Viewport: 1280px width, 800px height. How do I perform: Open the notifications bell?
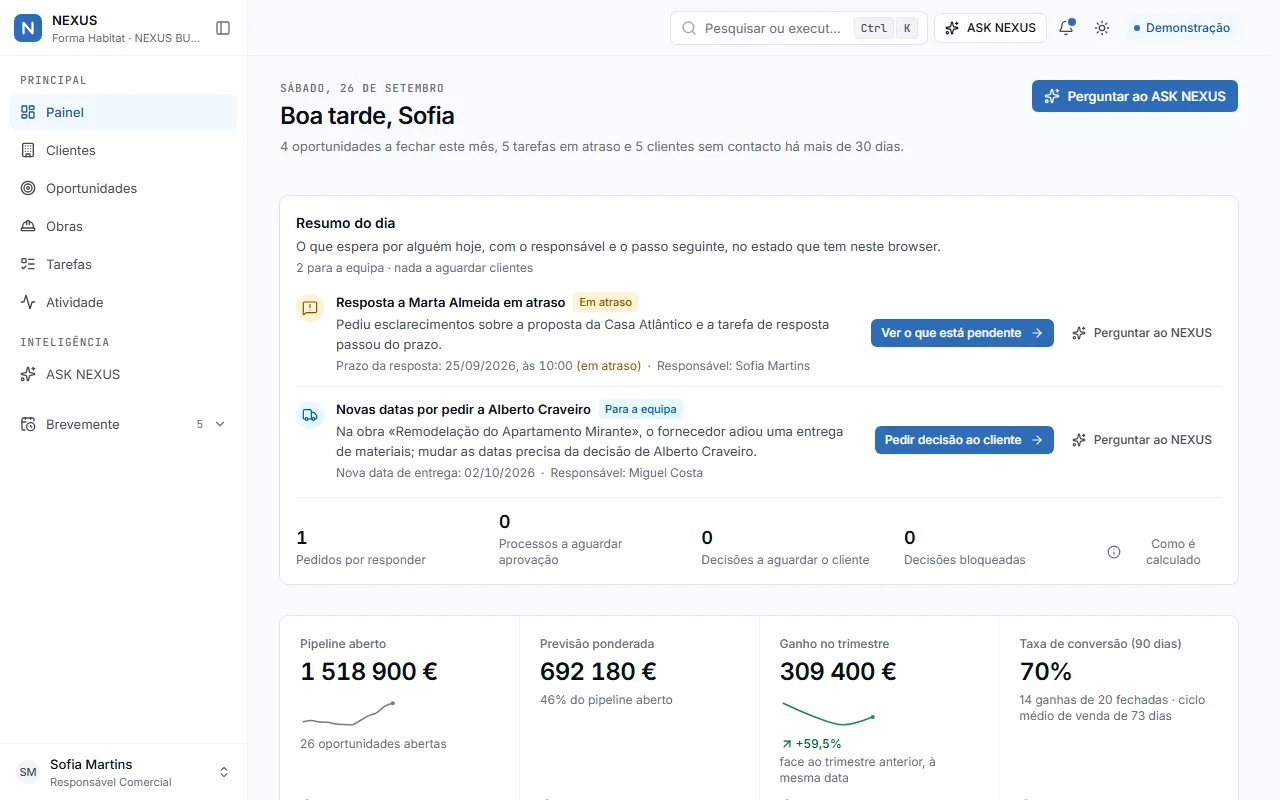[1066, 28]
